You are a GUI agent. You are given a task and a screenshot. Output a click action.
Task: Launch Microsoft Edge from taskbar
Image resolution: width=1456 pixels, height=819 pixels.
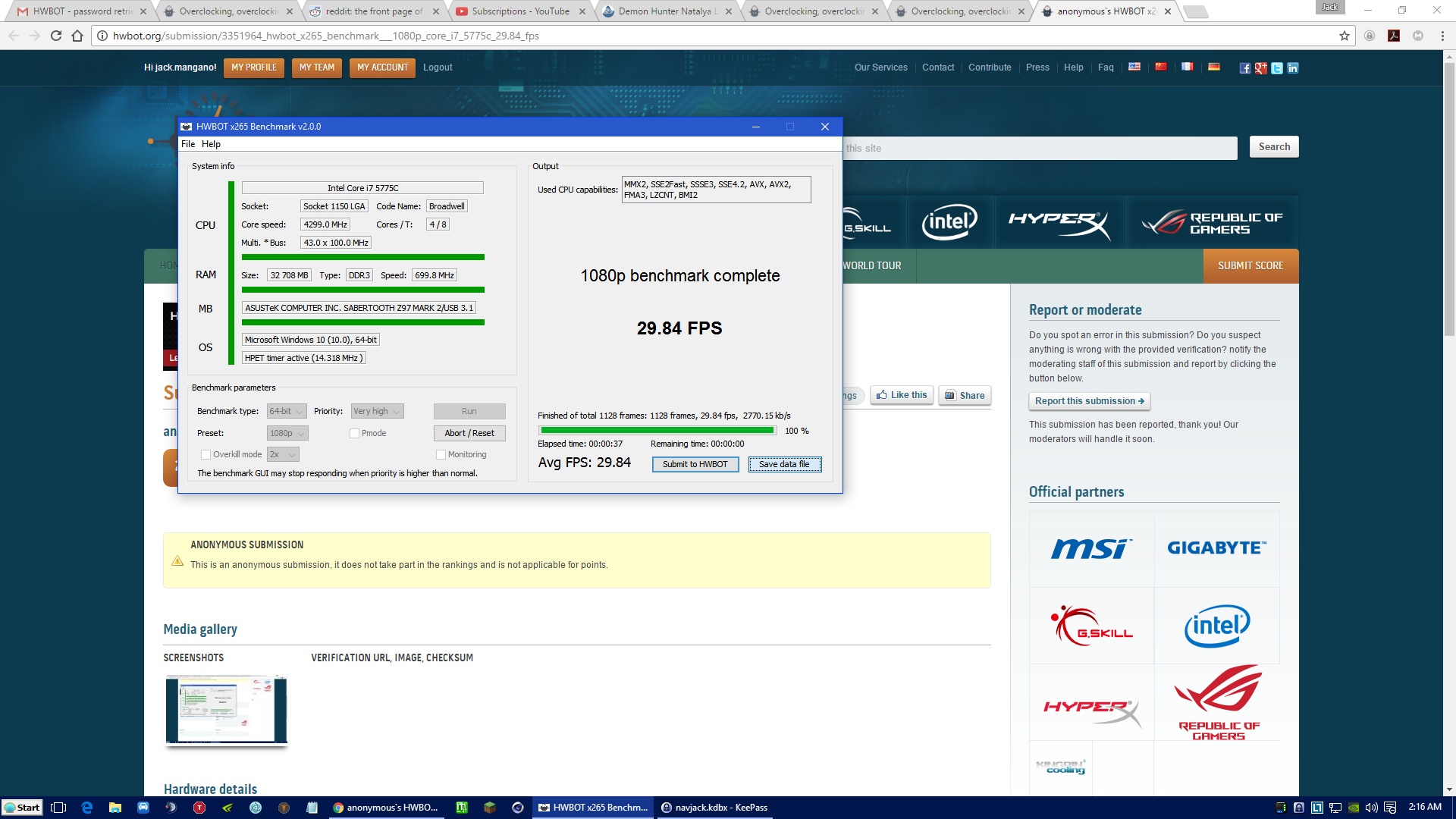pos(86,808)
